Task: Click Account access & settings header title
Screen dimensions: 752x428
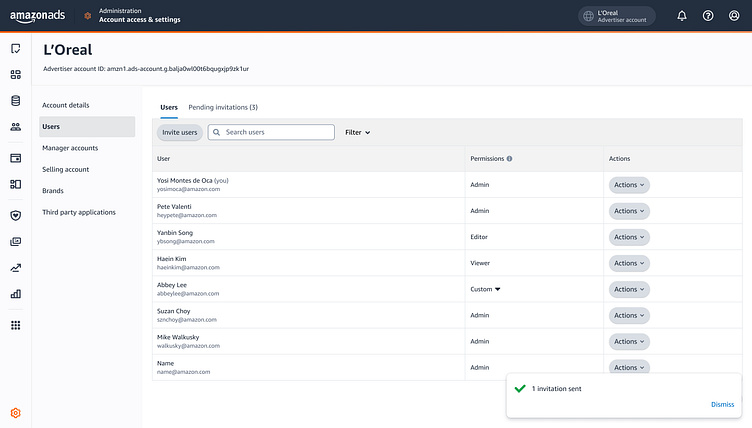Action: (140, 20)
